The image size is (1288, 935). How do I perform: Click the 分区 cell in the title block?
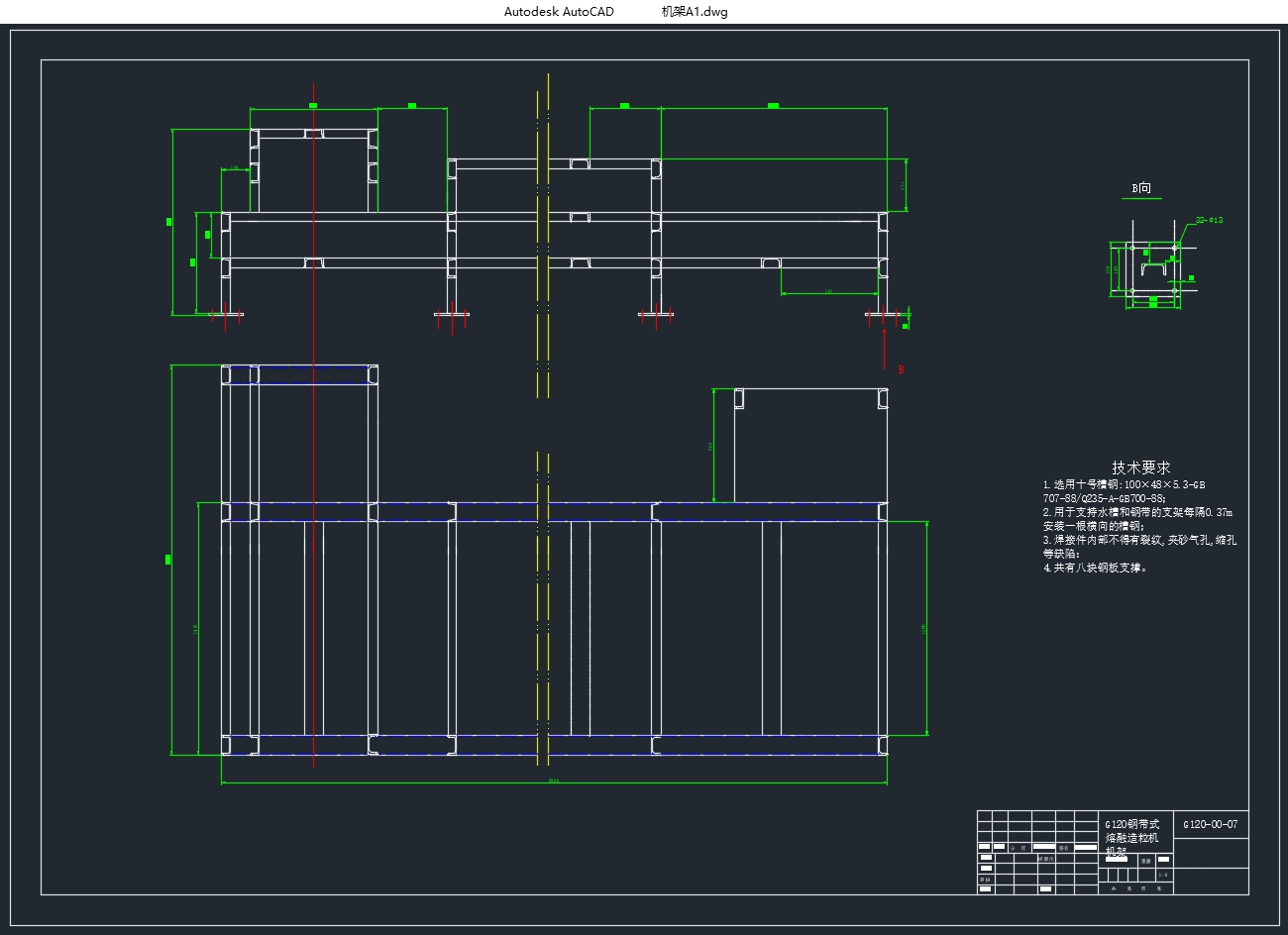1017,848
